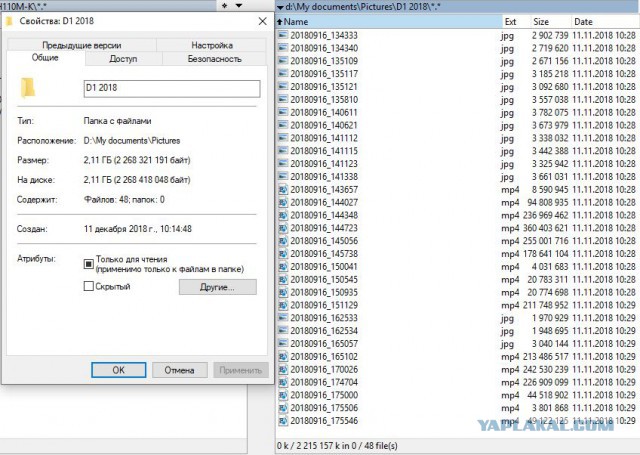Viewport: 640px width, 455px height.
Task: Select the image icon of 20180916_165057
Action: (283, 344)
